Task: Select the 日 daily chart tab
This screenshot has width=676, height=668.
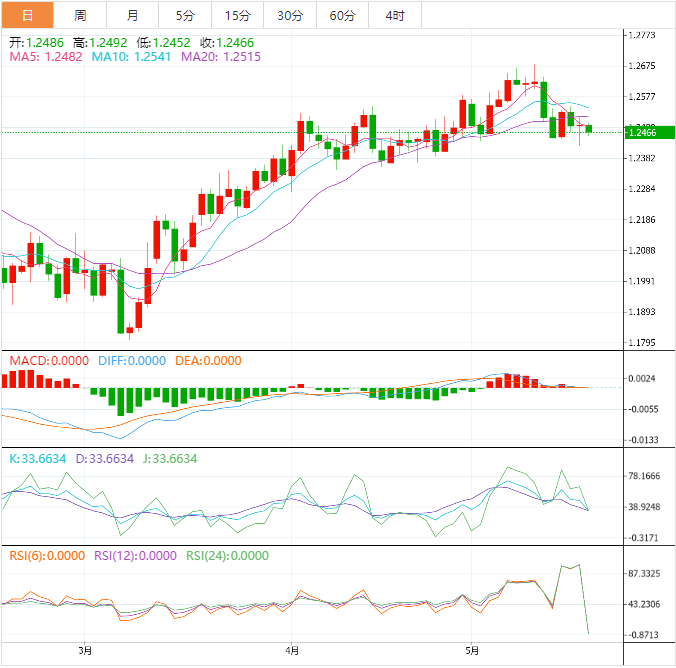Action: (x=26, y=15)
